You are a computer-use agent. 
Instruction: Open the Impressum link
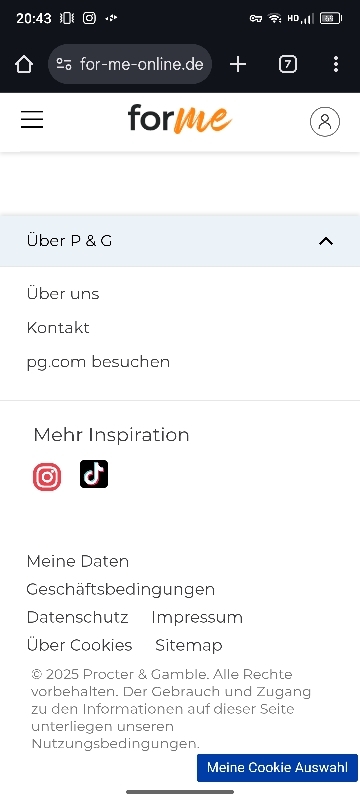coord(197,617)
